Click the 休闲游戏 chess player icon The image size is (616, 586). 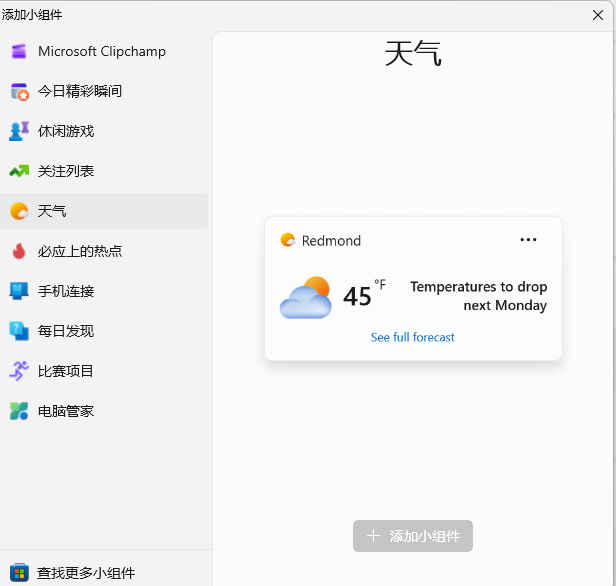click(x=19, y=131)
